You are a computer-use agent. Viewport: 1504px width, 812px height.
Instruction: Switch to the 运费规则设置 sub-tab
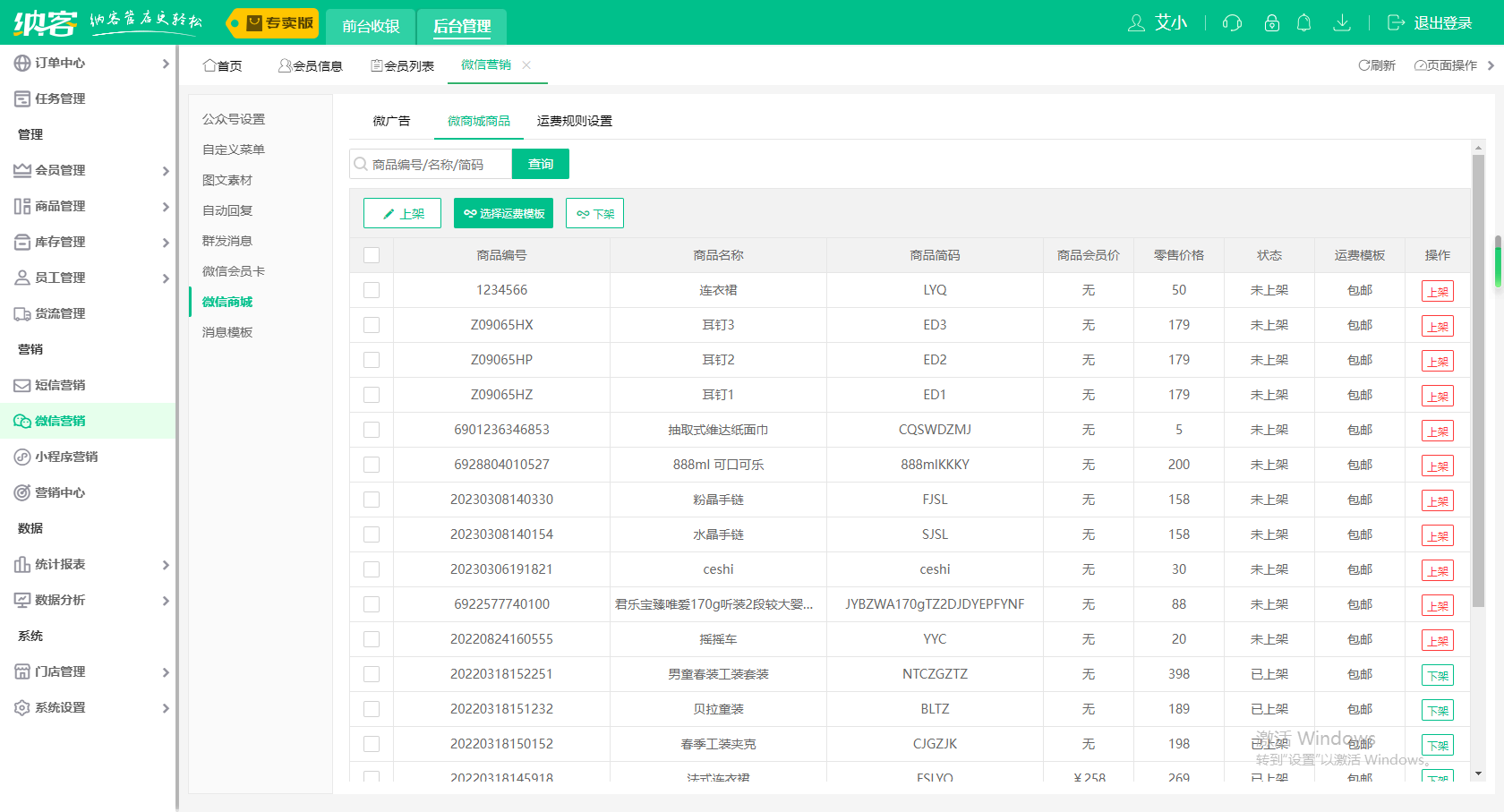point(575,121)
